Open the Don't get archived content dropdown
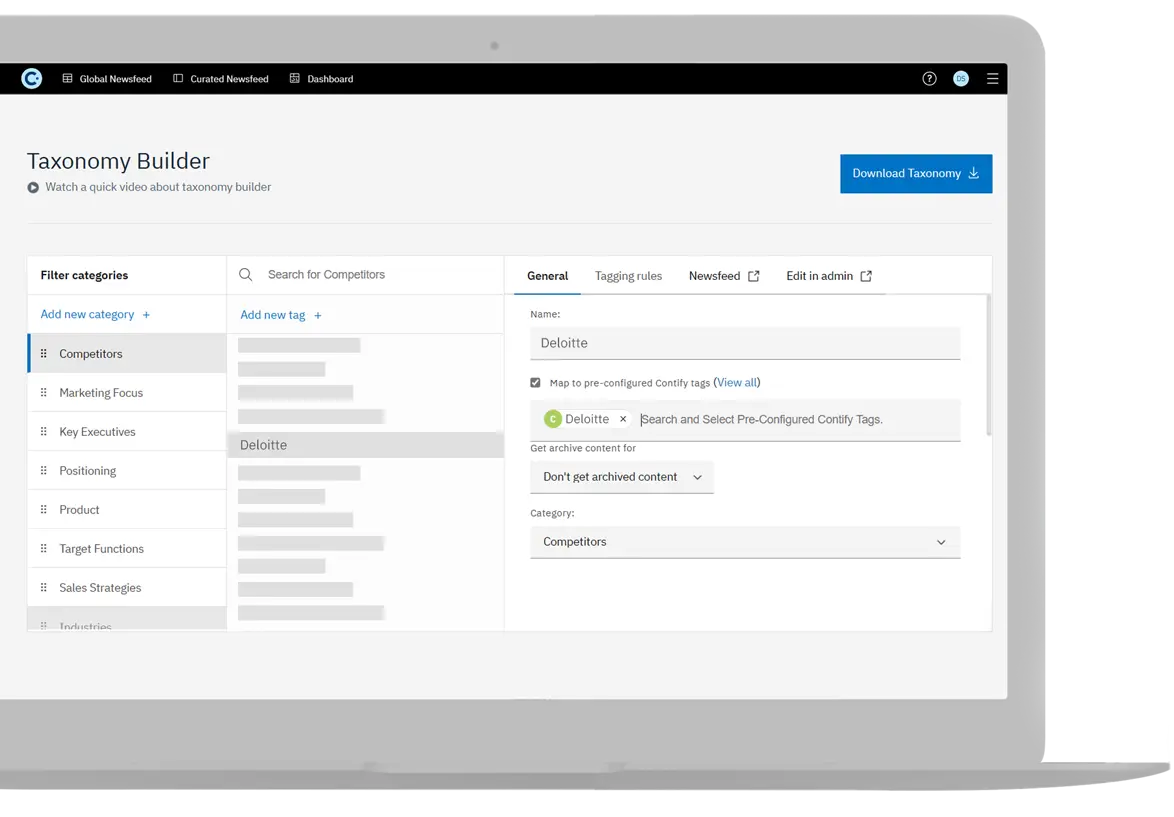Viewport: 1174px width, 817px height. click(x=621, y=477)
